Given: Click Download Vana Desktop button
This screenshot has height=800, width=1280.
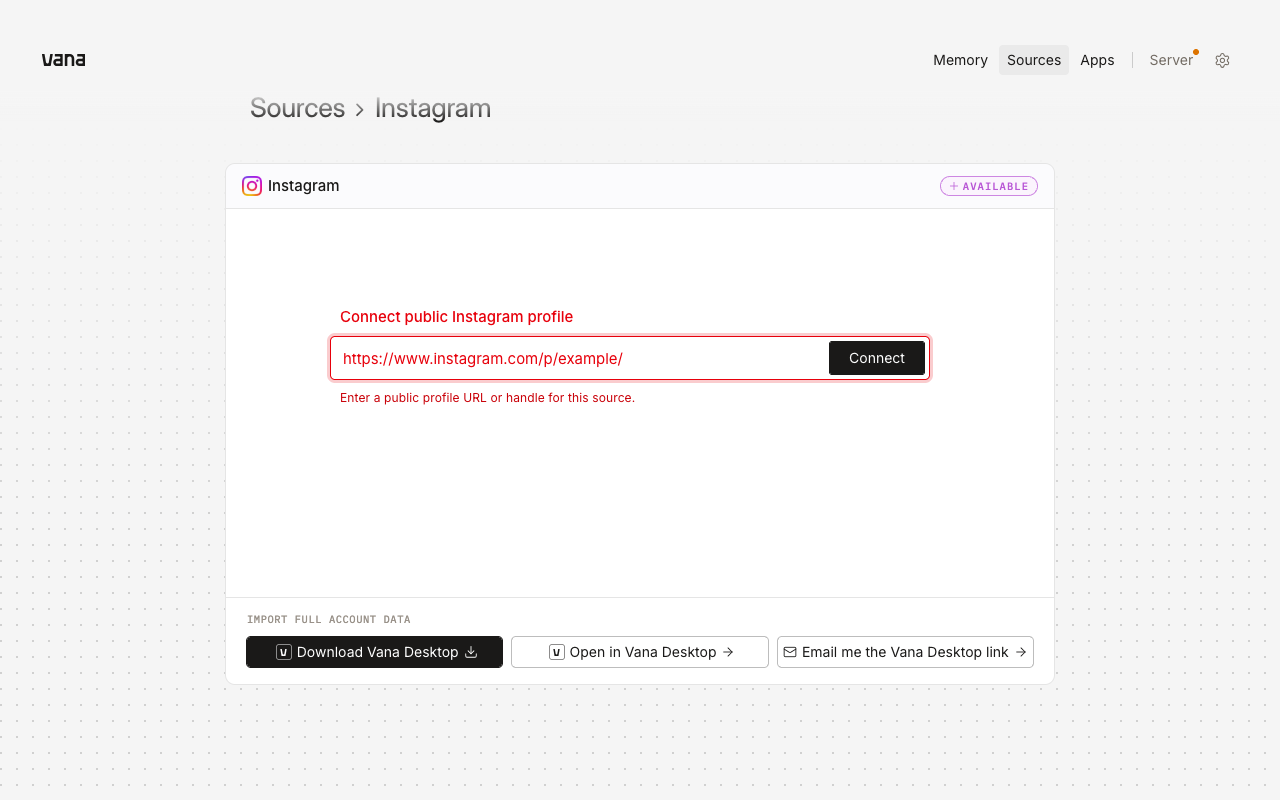Looking at the screenshot, I should pos(374,652).
